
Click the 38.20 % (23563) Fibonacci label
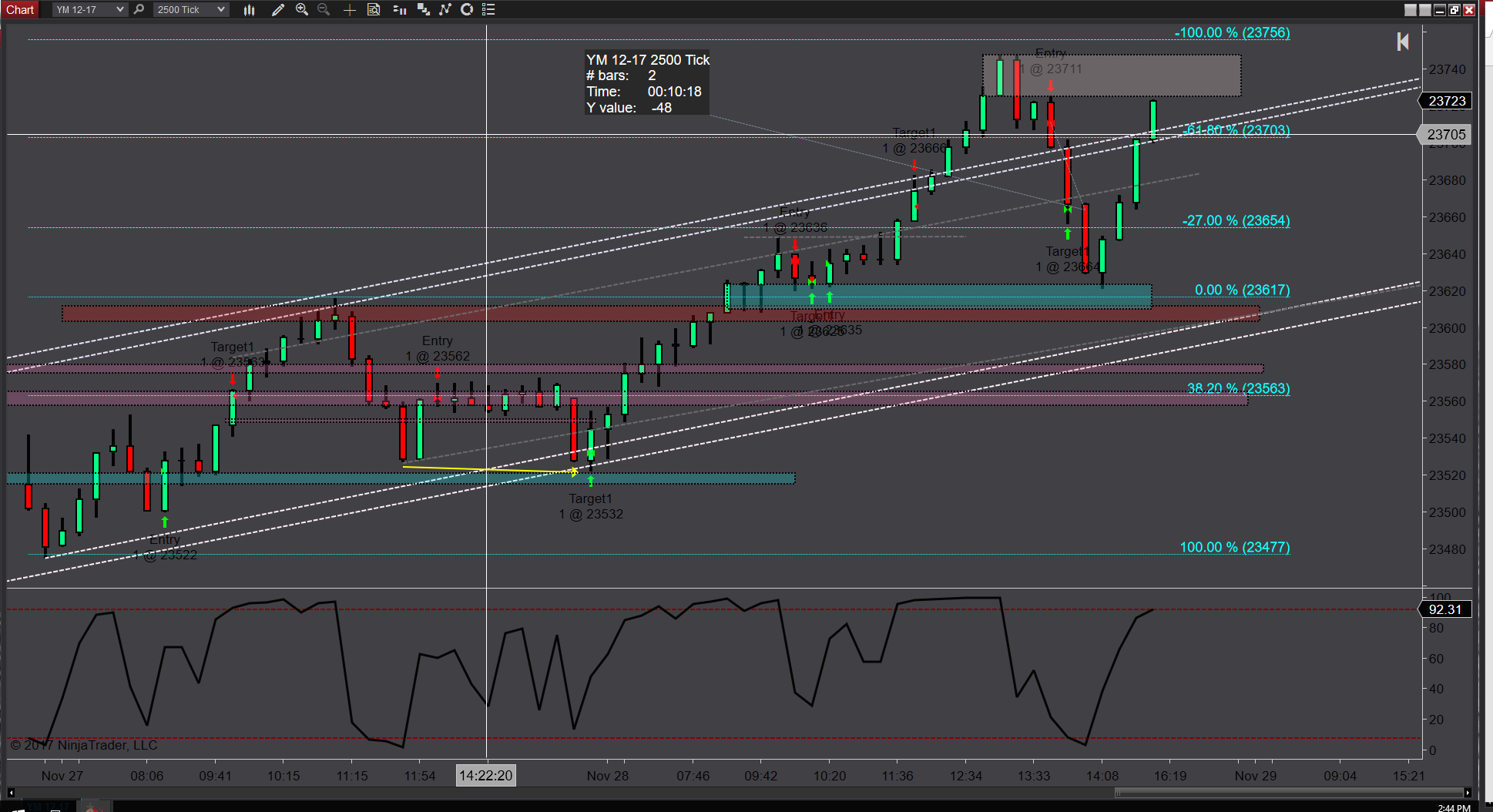[1239, 388]
